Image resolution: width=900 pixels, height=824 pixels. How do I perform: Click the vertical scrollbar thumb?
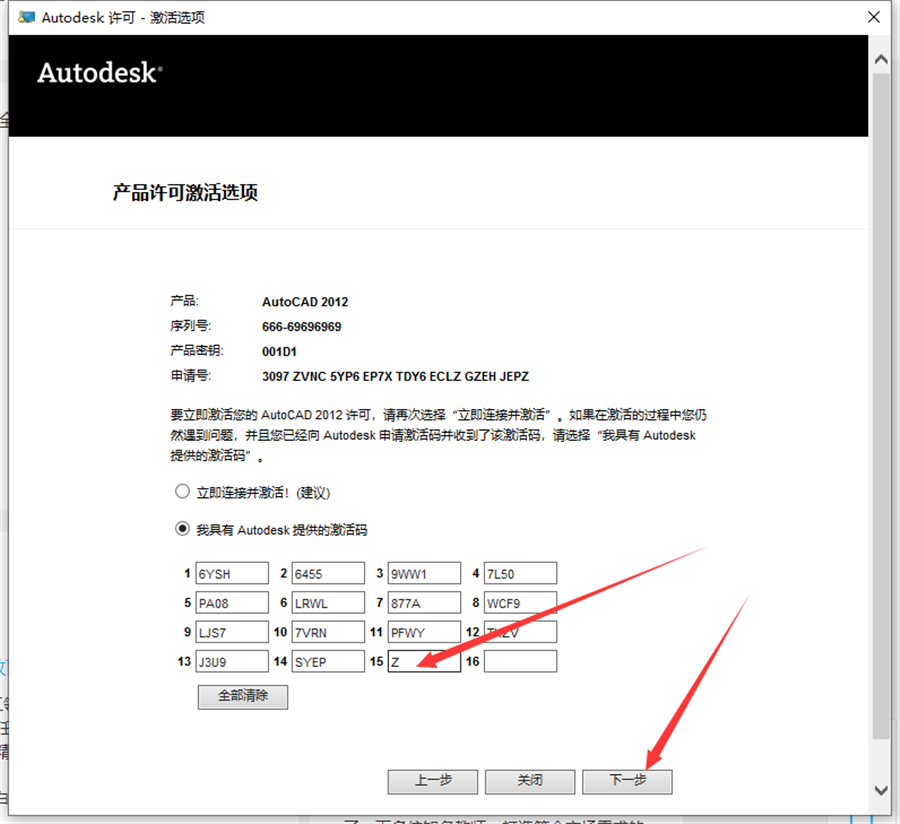click(881, 405)
